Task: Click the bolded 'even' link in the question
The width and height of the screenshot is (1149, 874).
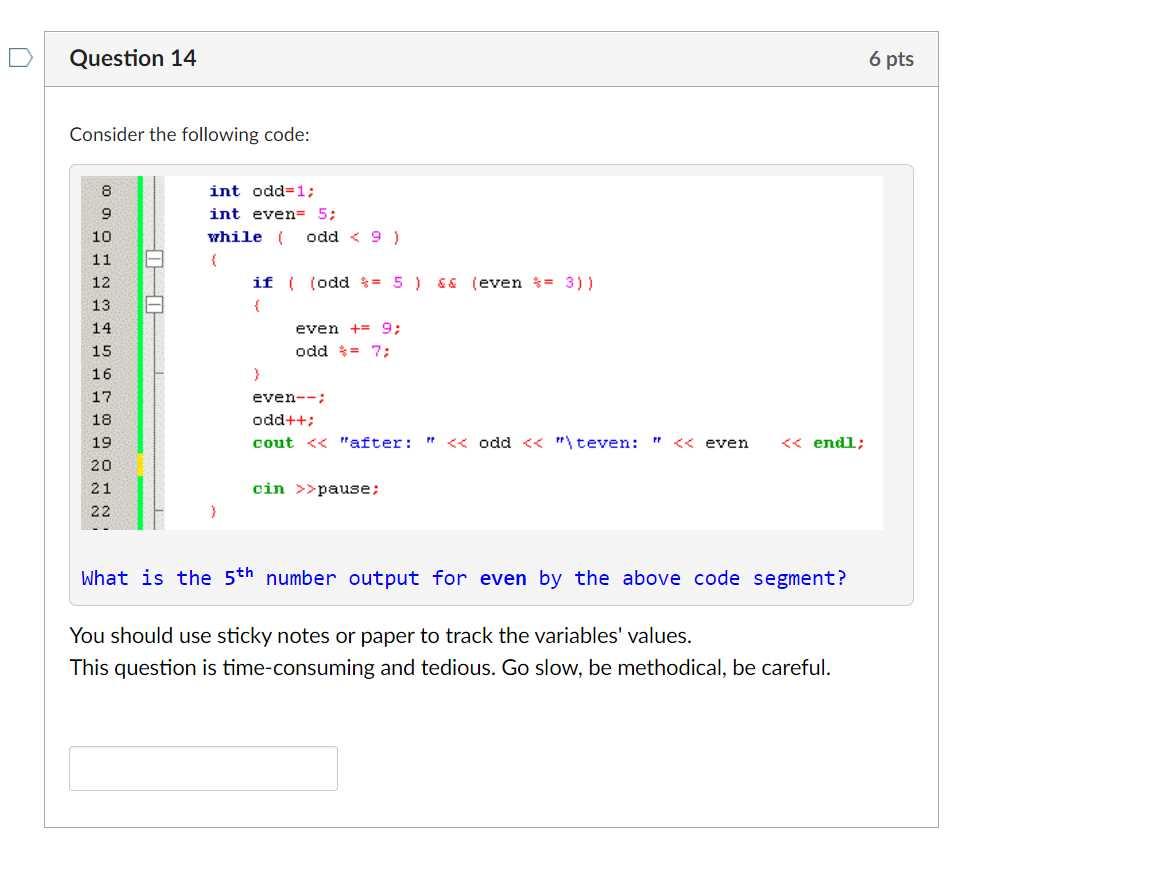Action: tap(503, 578)
